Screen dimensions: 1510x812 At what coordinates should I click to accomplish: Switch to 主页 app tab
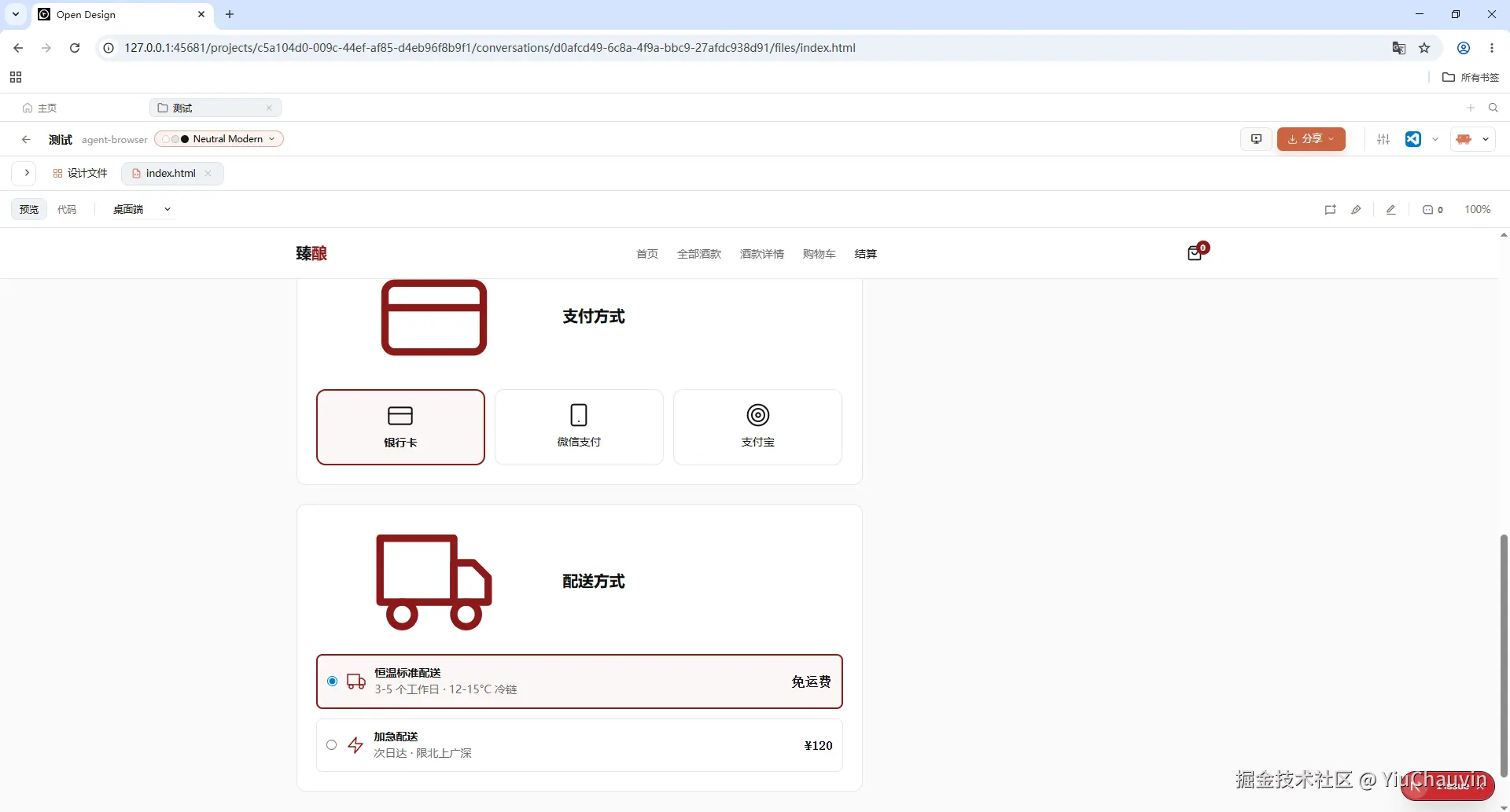[x=40, y=108]
